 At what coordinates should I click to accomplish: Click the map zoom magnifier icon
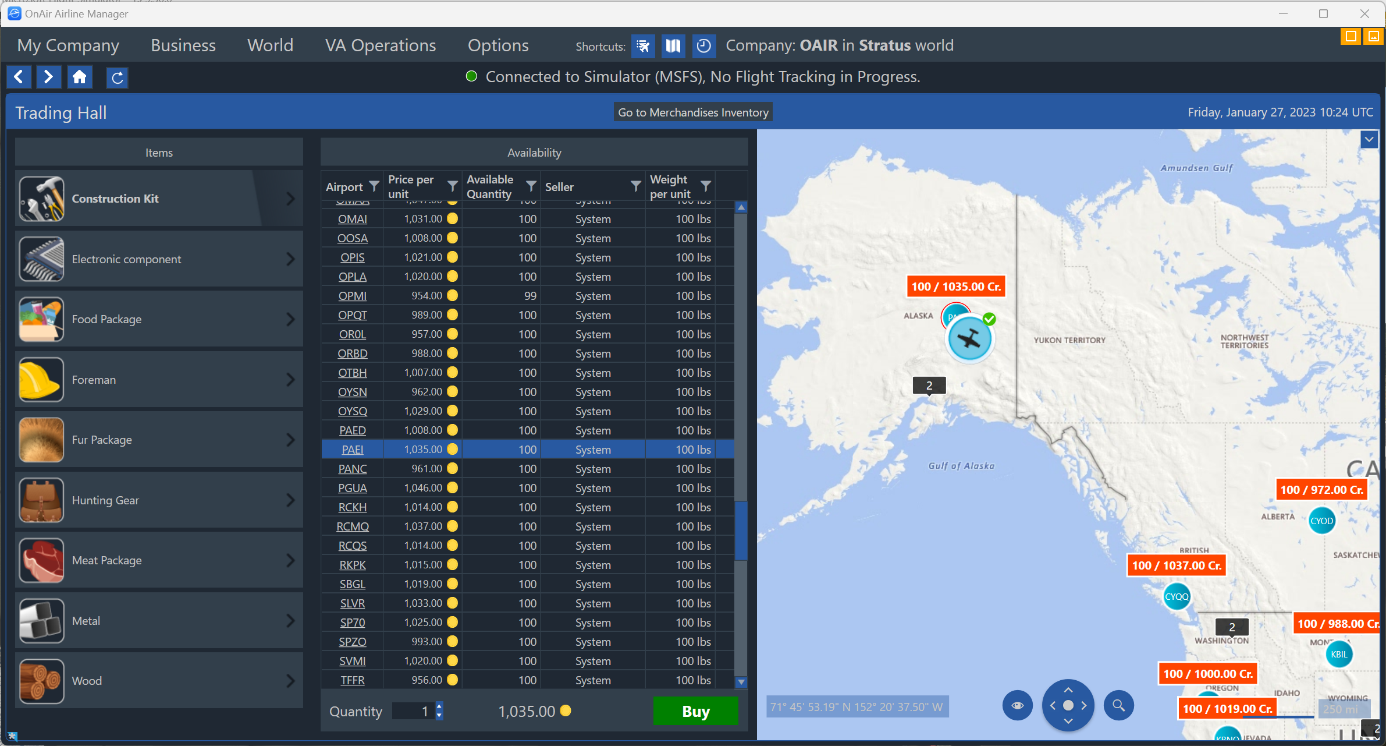1118,705
